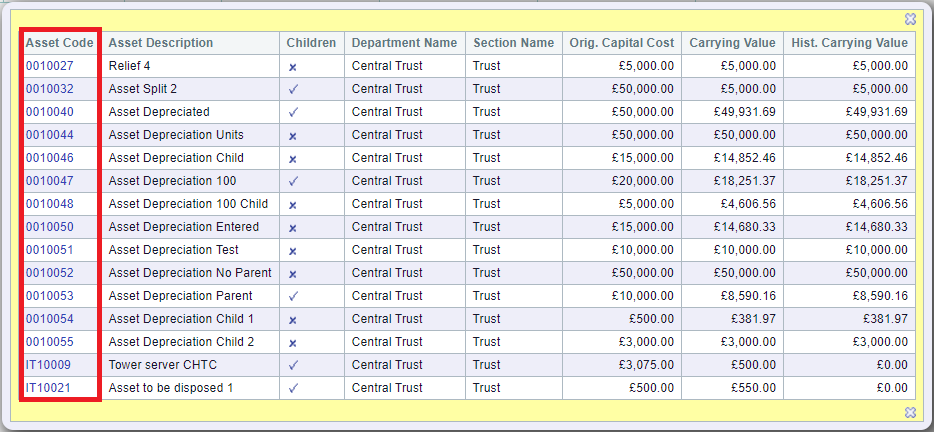Select asset code IT10009 link

click(x=48, y=365)
